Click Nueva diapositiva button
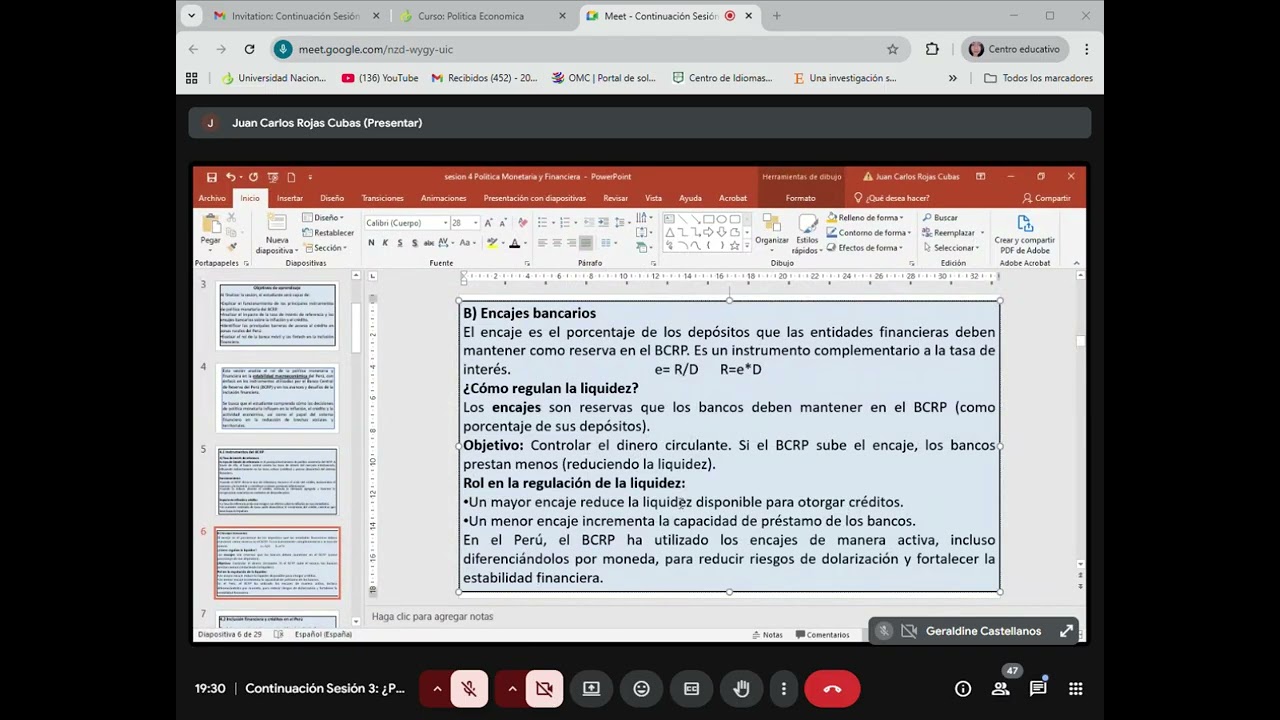 coord(276,235)
